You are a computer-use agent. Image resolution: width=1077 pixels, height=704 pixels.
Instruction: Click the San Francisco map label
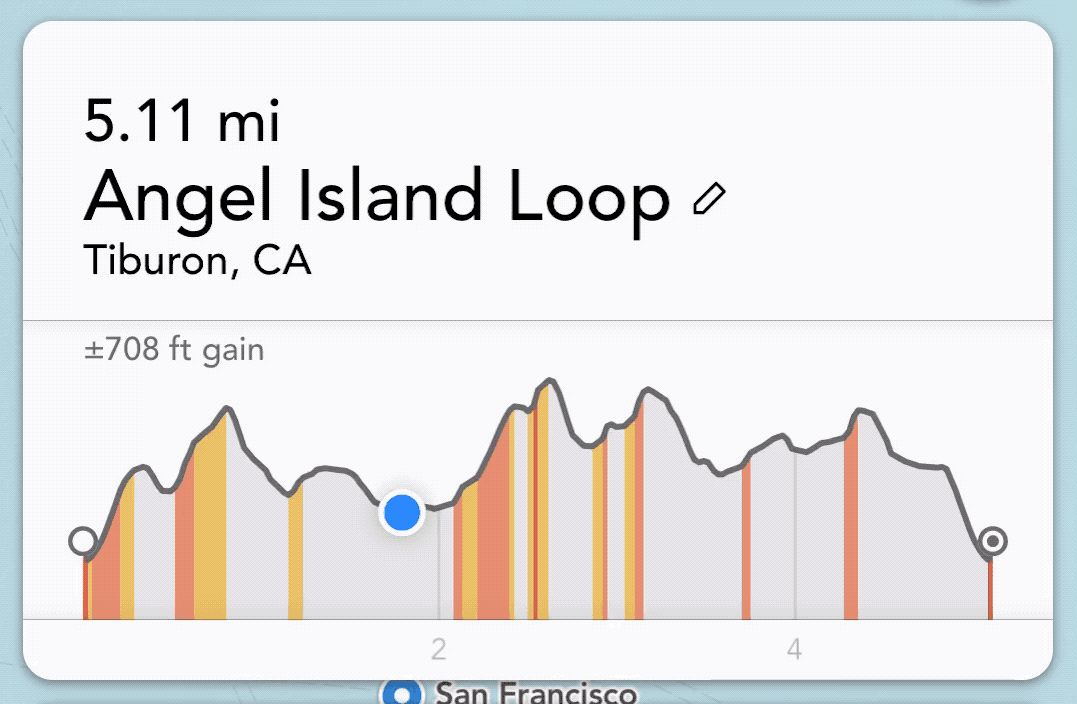(536, 692)
